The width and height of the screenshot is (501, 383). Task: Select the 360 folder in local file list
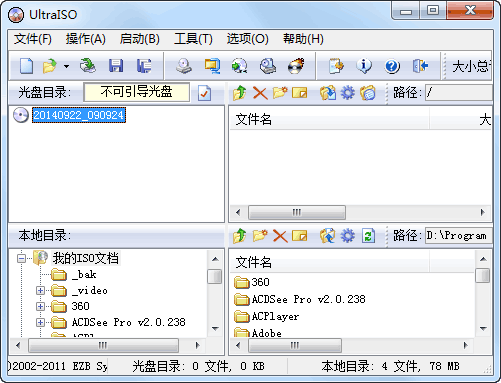pos(260,282)
